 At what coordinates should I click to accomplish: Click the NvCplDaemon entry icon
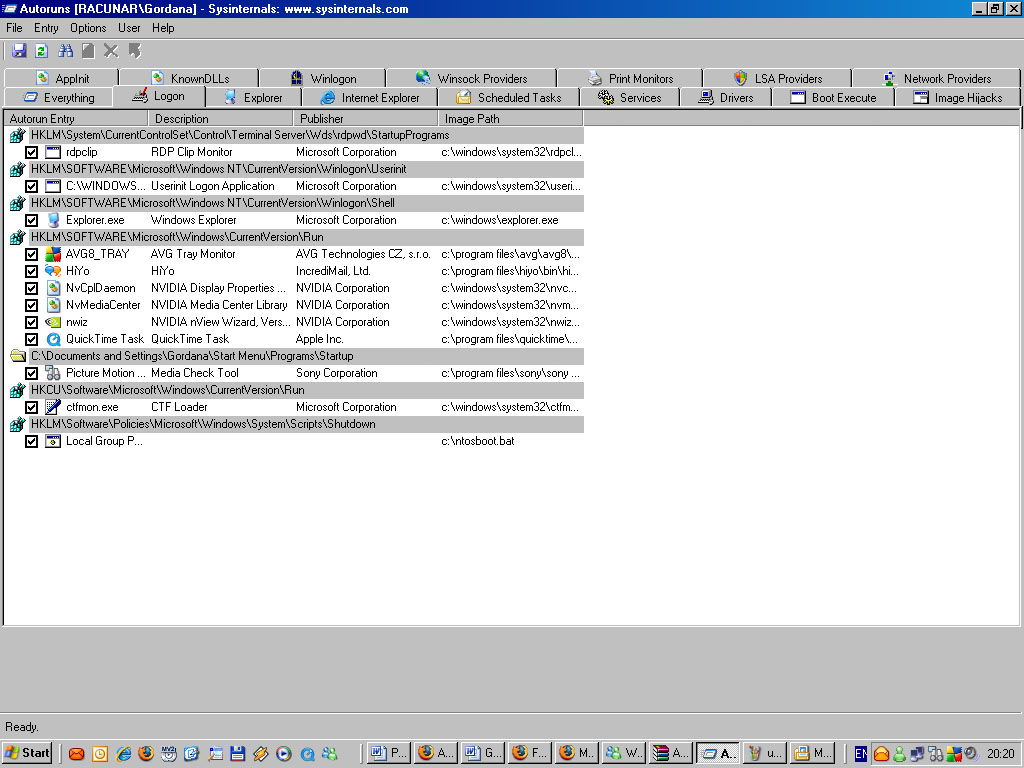pyautogui.click(x=53, y=288)
